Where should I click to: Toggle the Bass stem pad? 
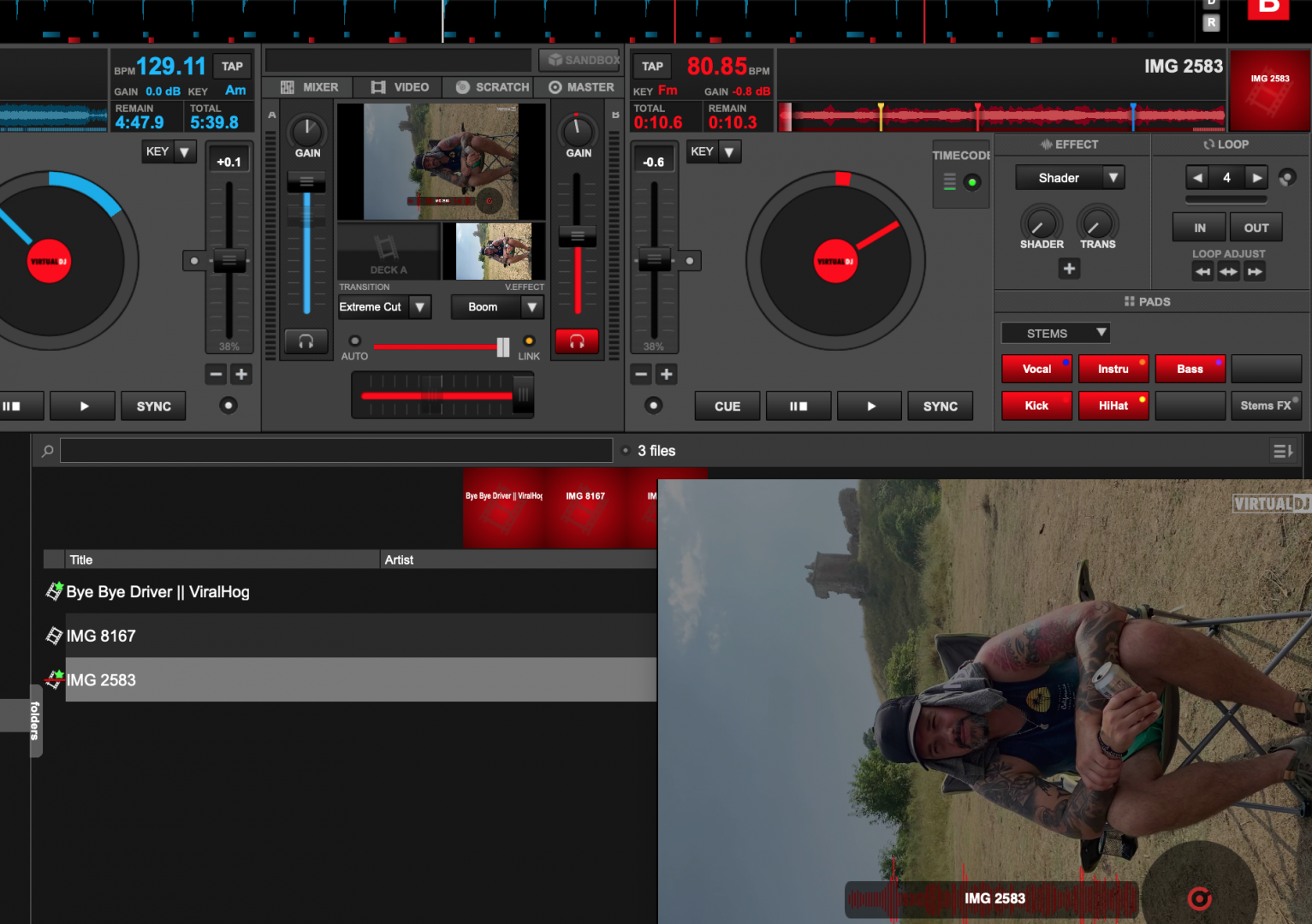[x=1190, y=369]
